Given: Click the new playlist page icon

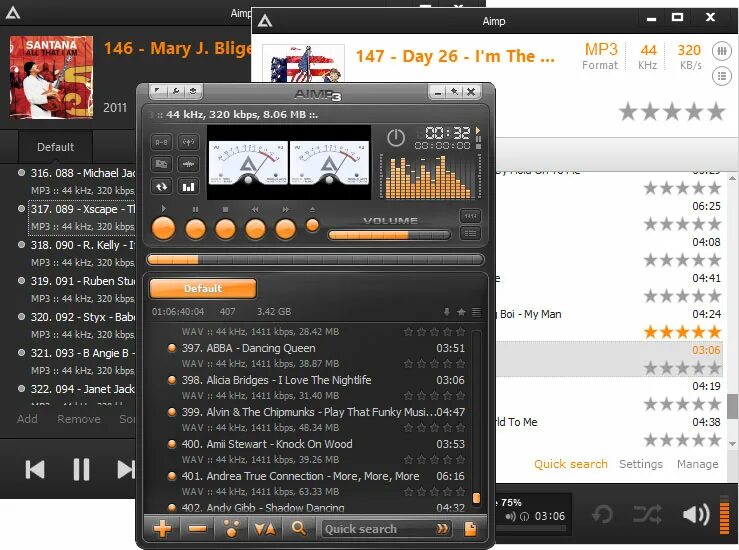Looking at the screenshot, I should pyautogui.click(x=470, y=529).
